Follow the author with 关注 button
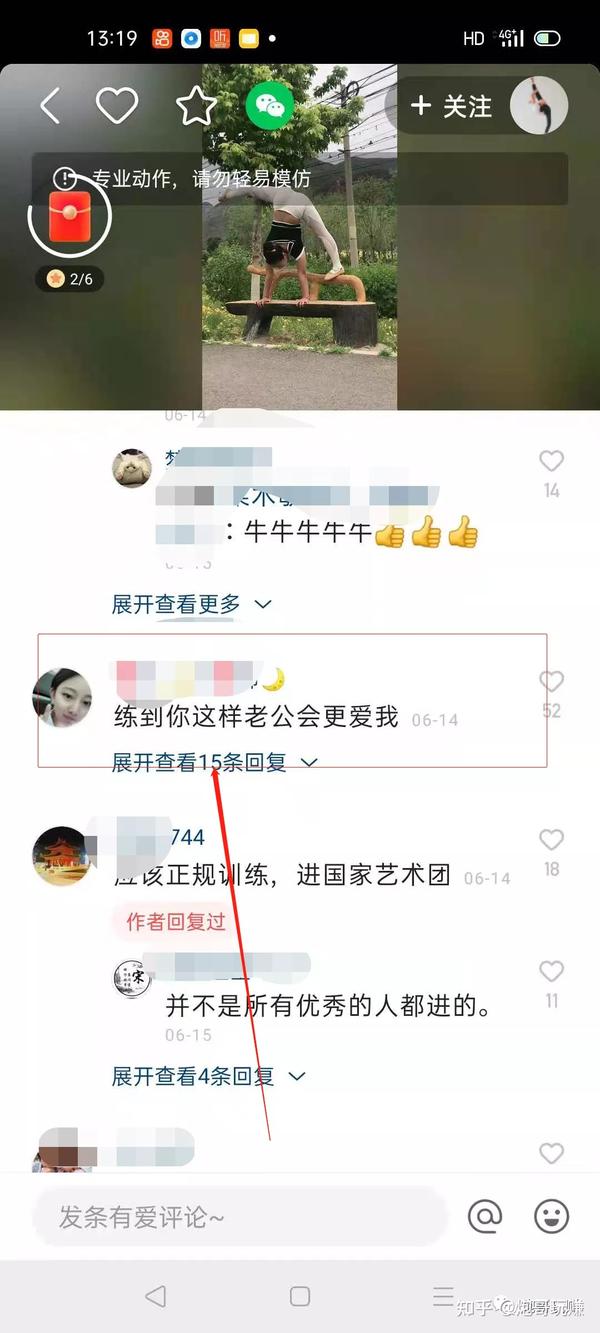The width and height of the screenshot is (600, 1333). tap(451, 105)
